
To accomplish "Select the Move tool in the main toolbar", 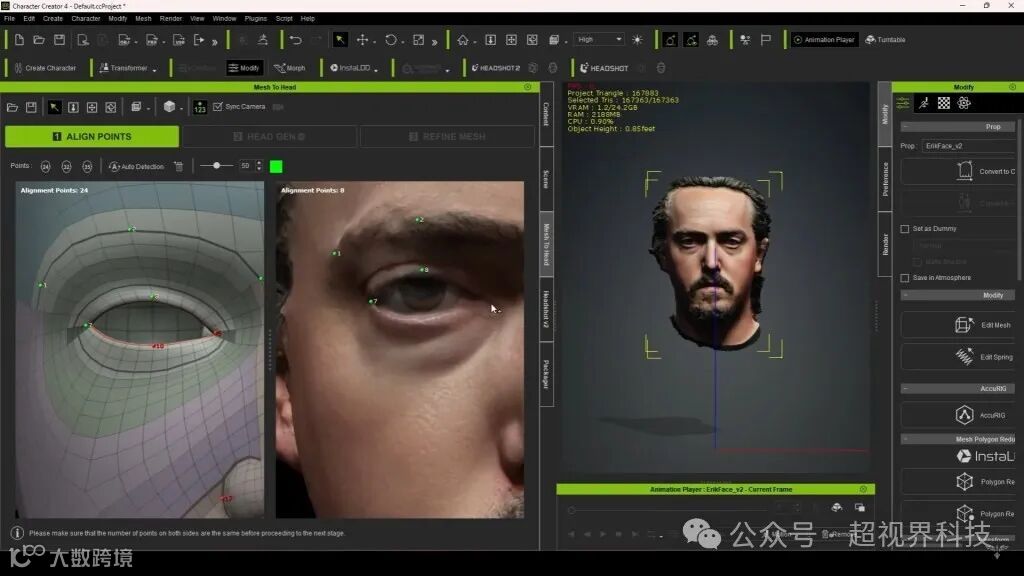I will coord(362,40).
